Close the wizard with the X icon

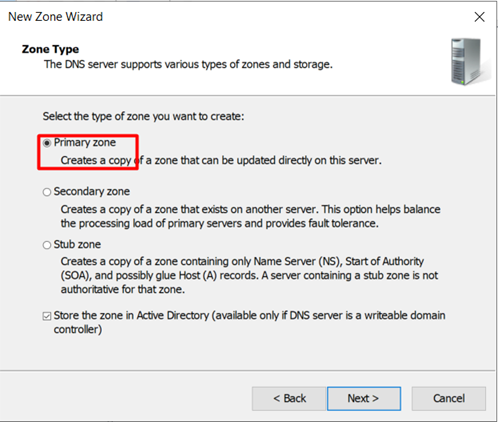(x=479, y=17)
